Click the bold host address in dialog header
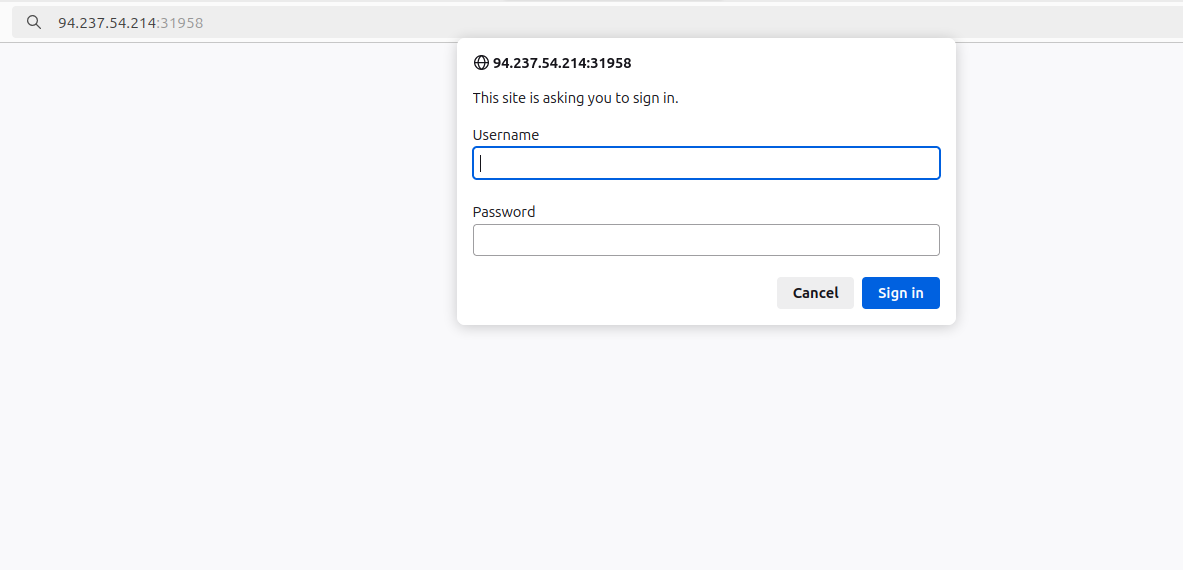The height and width of the screenshot is (570, 1183). pos(562,63)
